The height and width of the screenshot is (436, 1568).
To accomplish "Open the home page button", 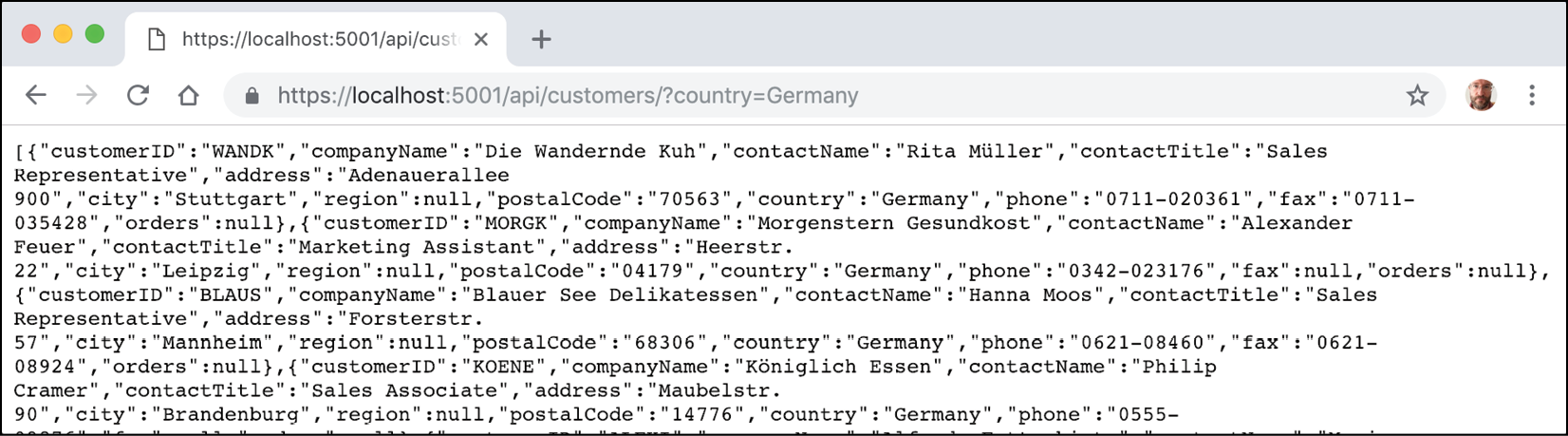I will point(188,95).
